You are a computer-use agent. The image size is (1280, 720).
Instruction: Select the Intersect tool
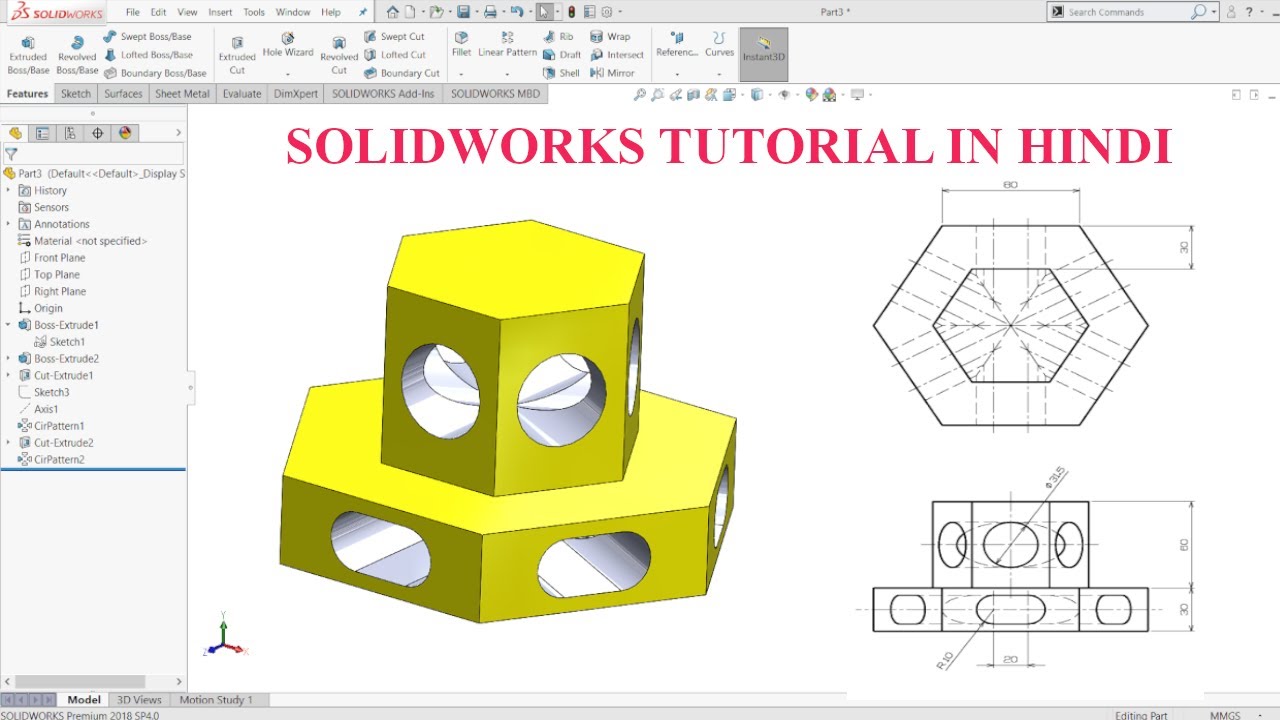point(617,55)
